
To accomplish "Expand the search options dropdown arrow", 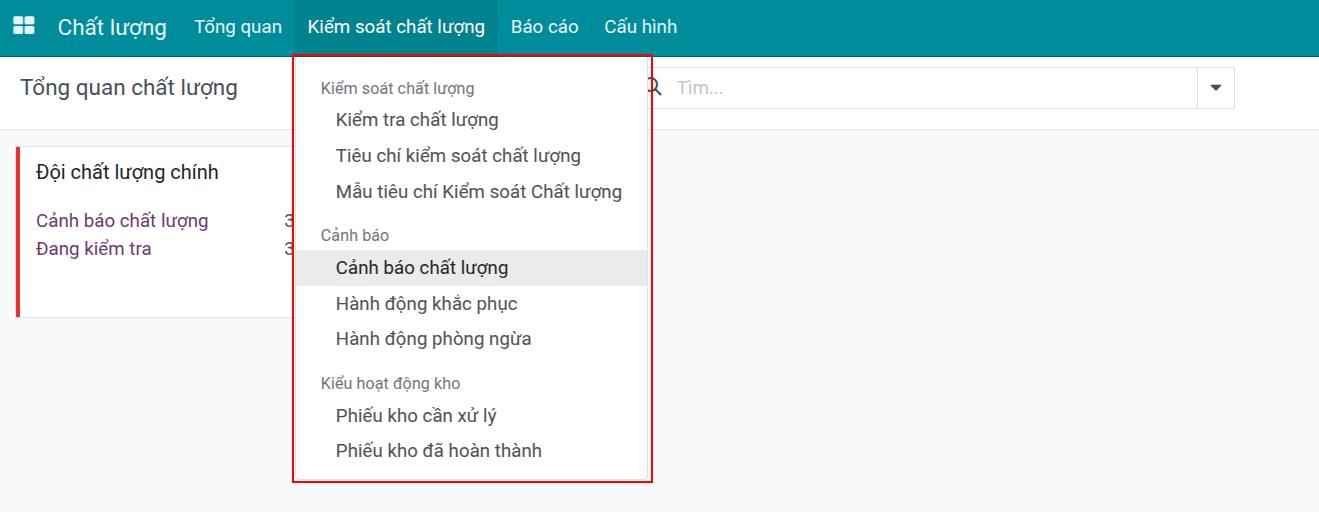I will 1216,88.
